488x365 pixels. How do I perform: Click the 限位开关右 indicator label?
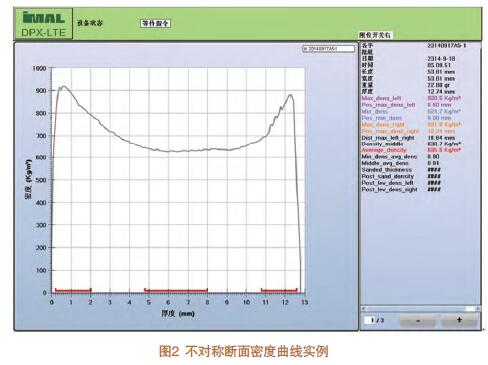(375, 35)
